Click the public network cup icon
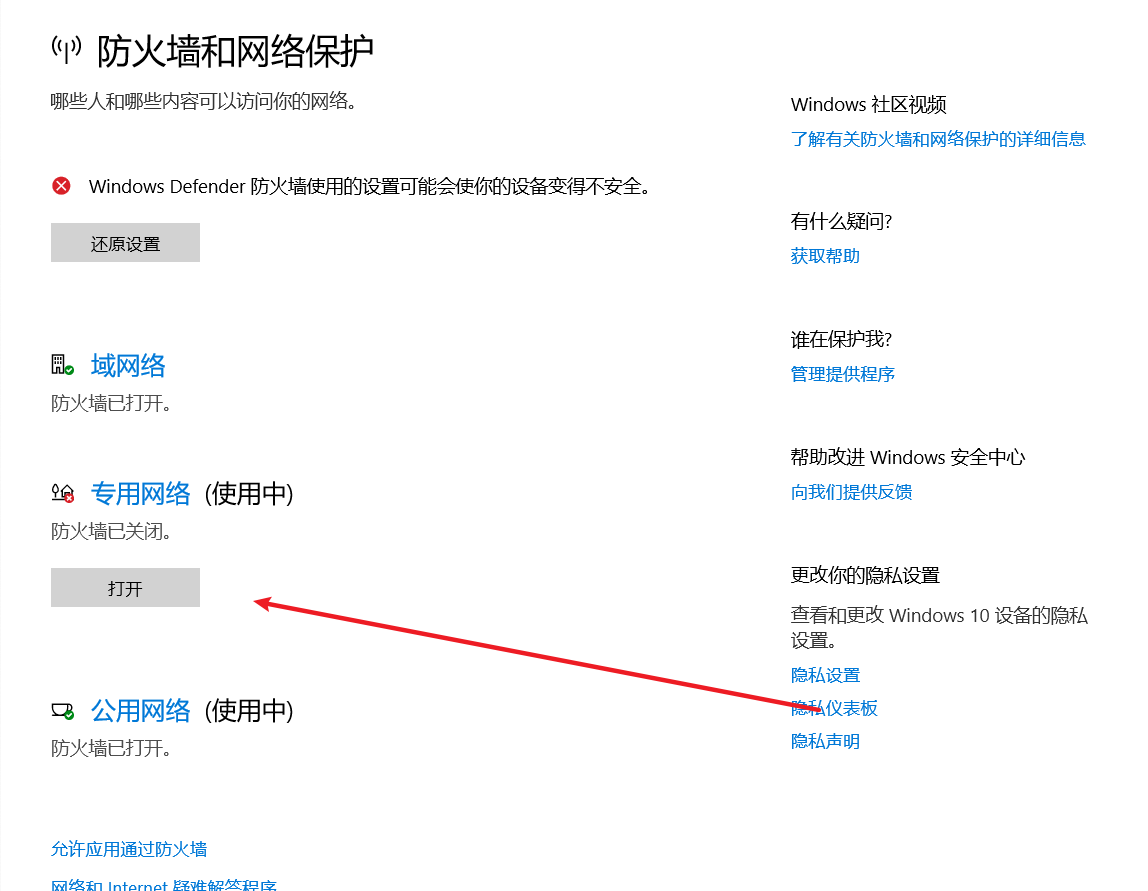This screenshot has height=891, width=1148. [x=63, y=710]
